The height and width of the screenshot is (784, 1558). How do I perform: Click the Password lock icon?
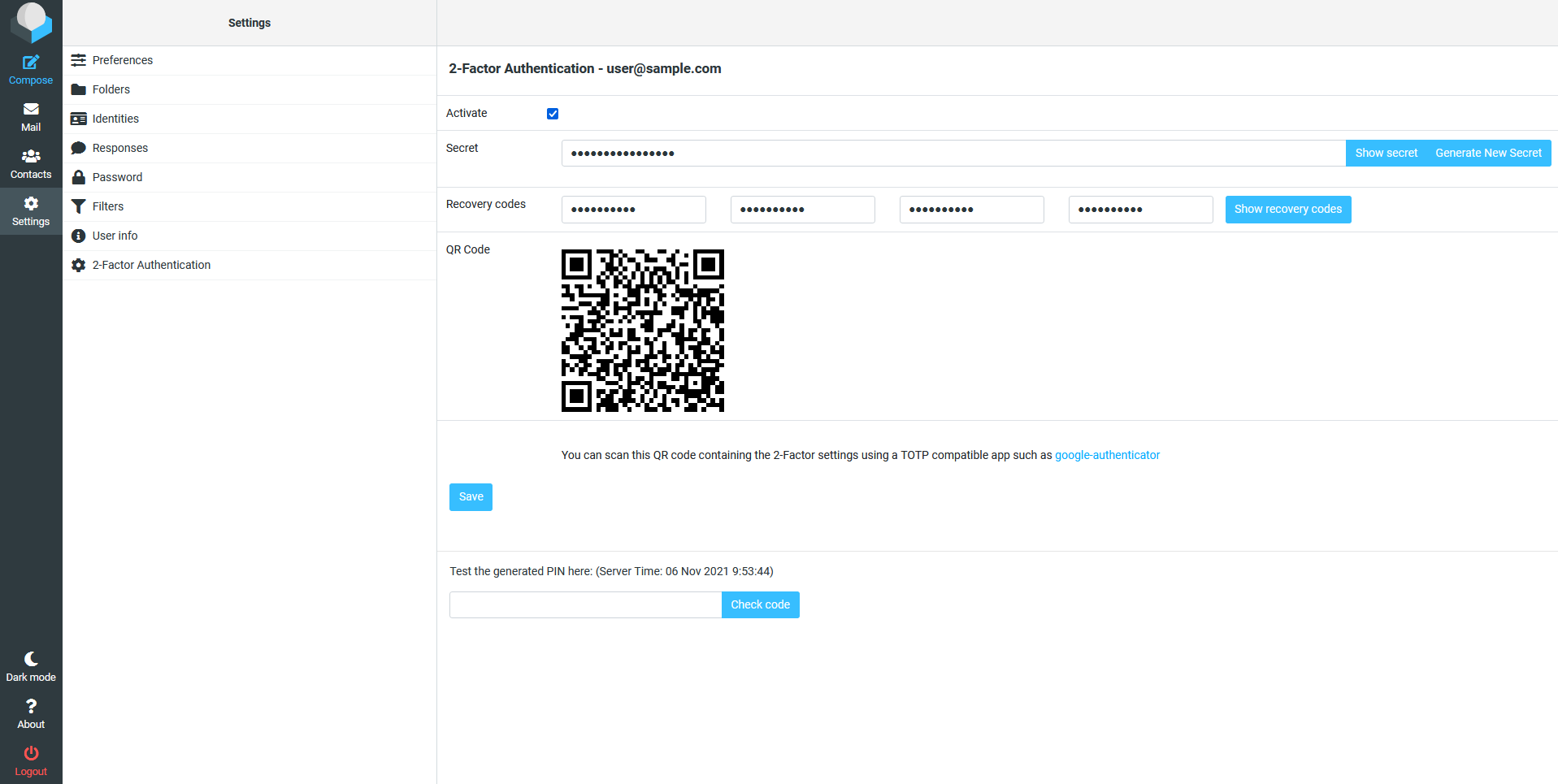79,177
